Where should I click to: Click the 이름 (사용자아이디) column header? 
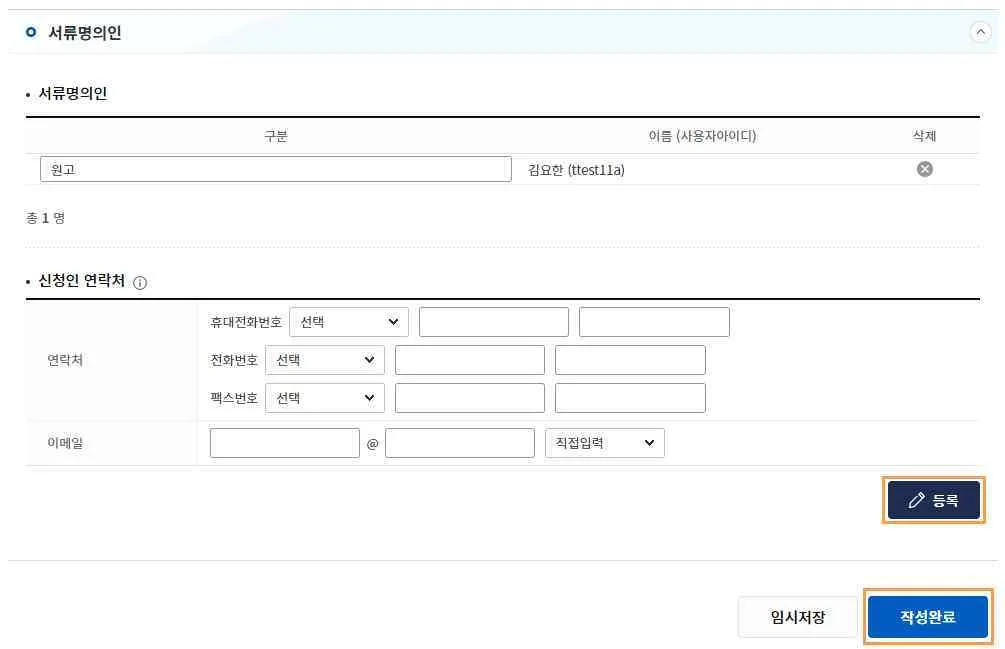point(702,136)
